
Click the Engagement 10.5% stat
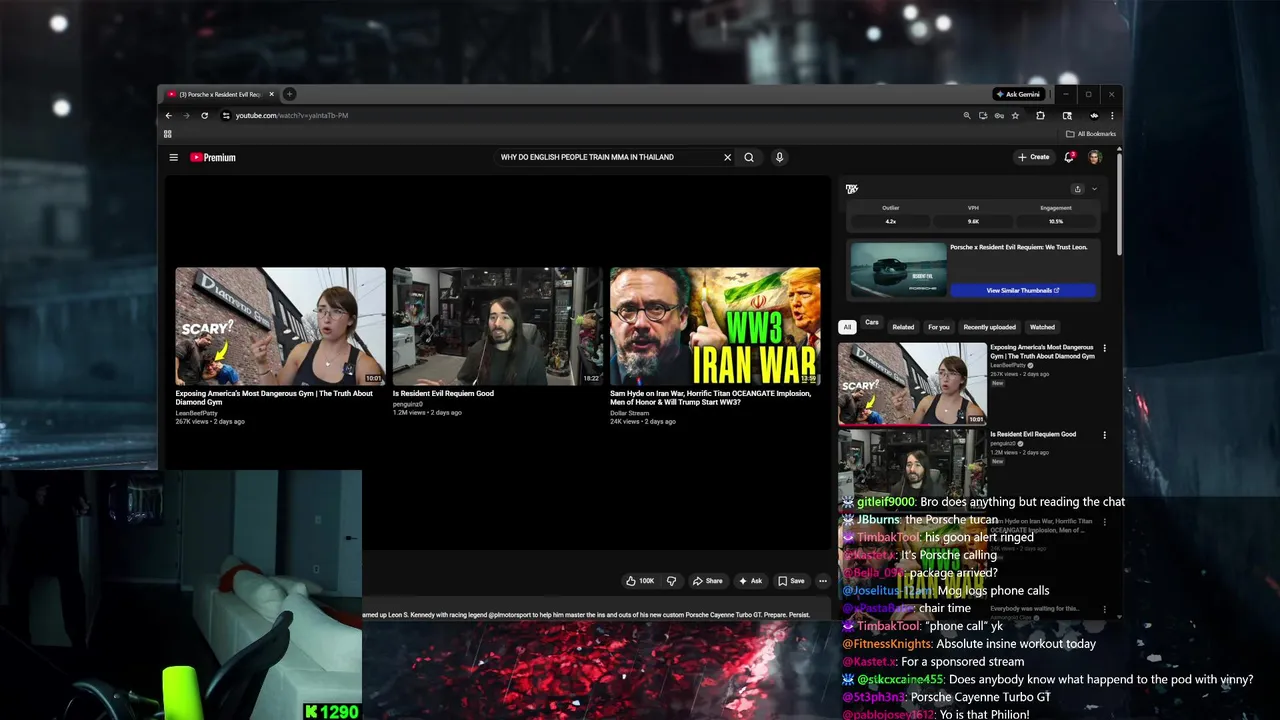[1056, 214]
